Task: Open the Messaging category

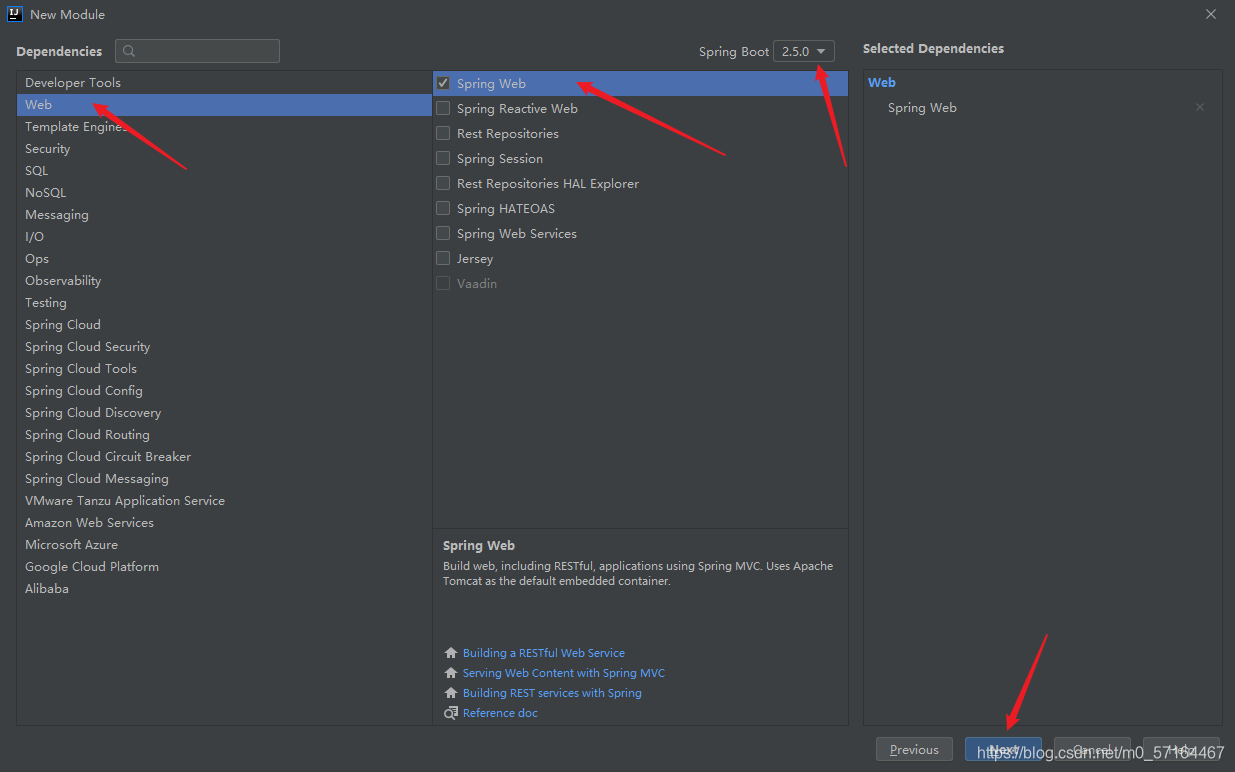Action: 224,214
